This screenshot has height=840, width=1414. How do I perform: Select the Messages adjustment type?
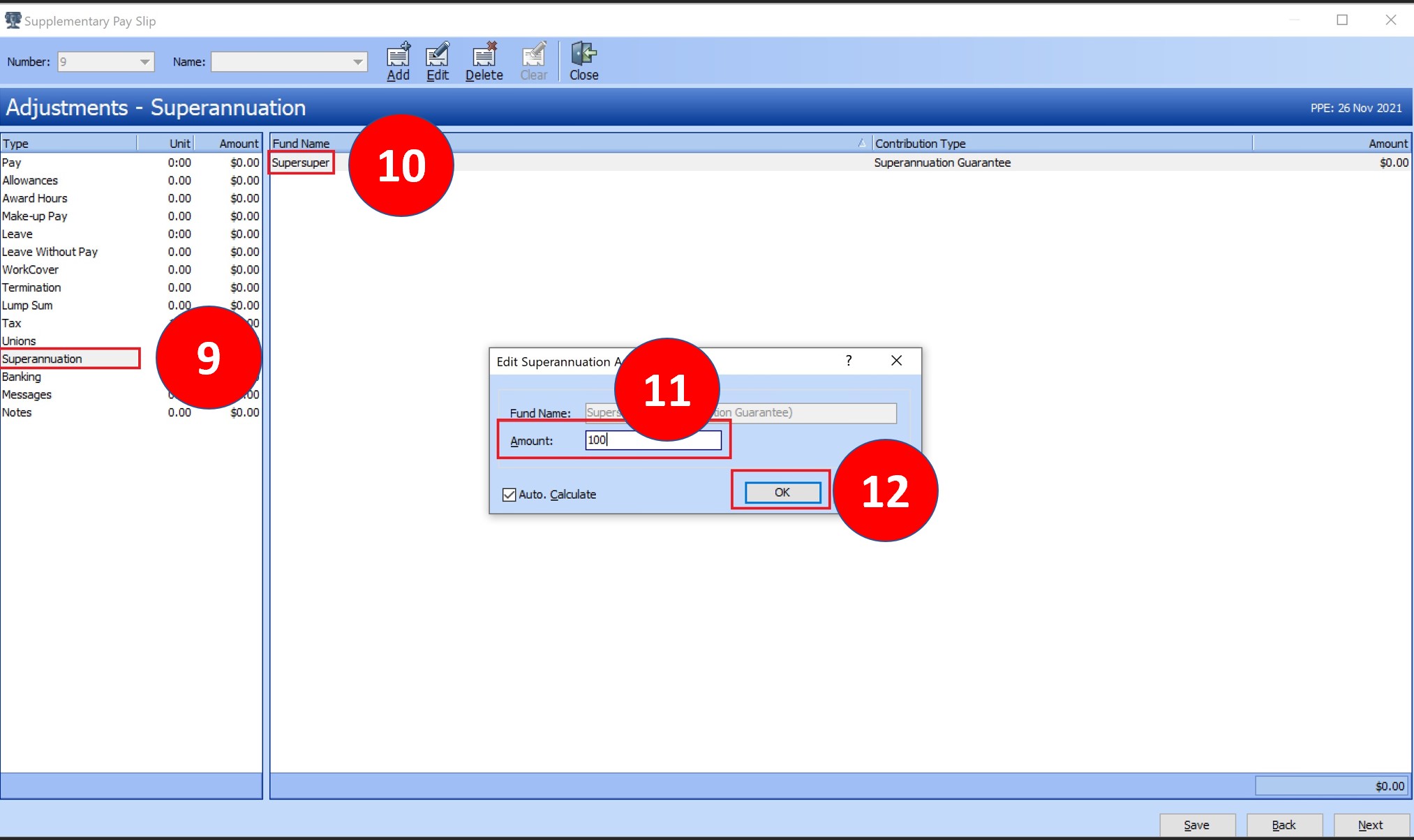point(131,395)
